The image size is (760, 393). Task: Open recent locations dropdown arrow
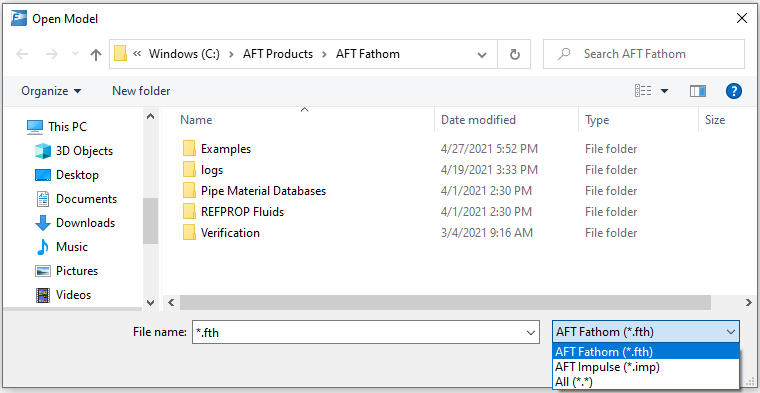click(x=76, y=54)
